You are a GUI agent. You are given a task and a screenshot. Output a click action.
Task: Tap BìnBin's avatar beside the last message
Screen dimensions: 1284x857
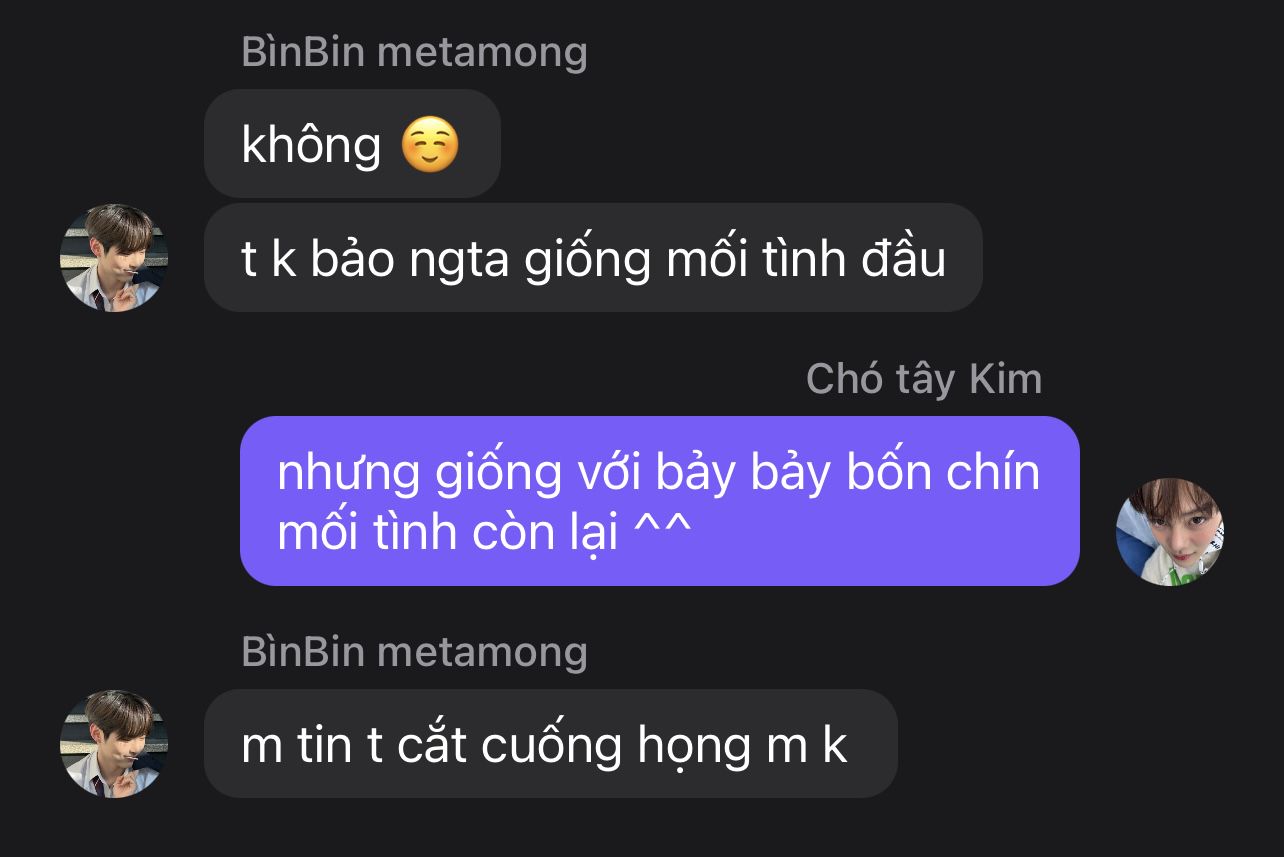[114, 743]
